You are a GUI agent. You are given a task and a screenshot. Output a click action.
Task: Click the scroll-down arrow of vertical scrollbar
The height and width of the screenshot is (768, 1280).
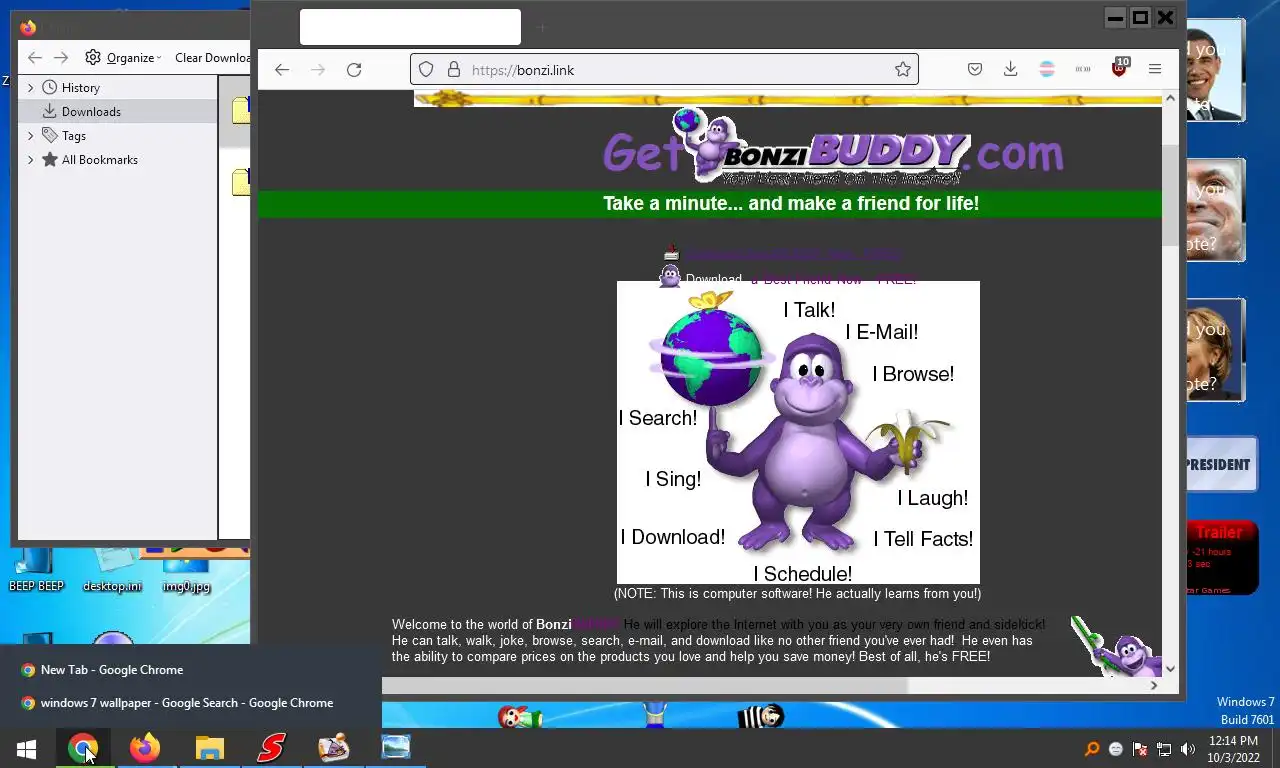(1170, 668)
